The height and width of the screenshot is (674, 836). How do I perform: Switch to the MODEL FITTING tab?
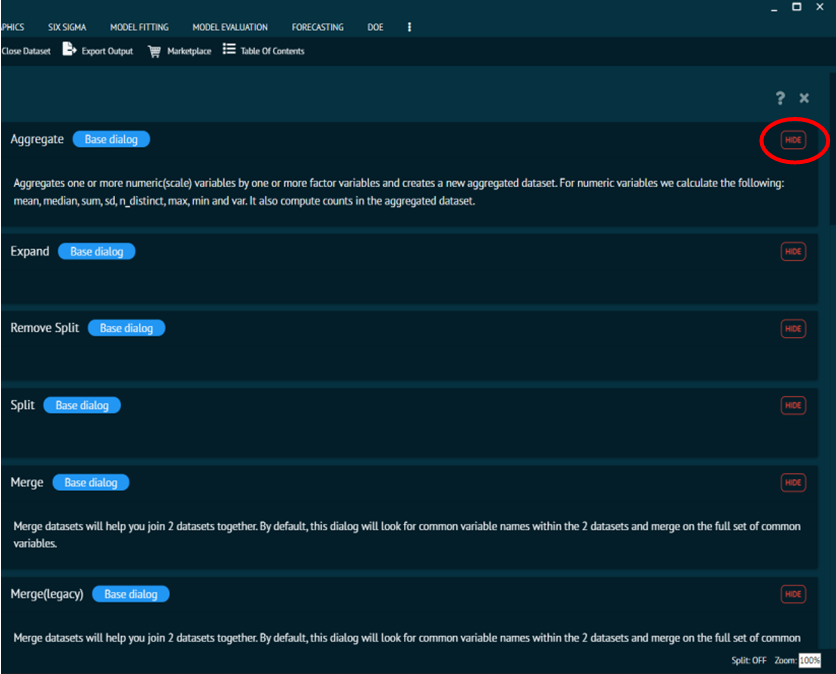click(x=139, y=27)
